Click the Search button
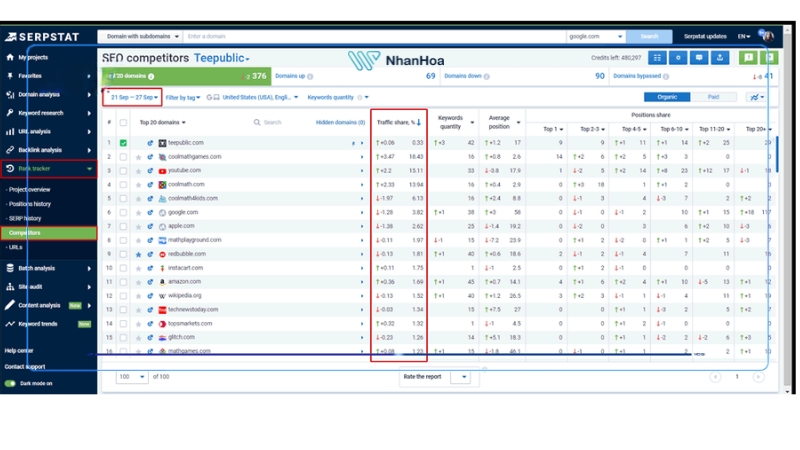The height and width of the screenshot is (450, 800). point(649,36)
